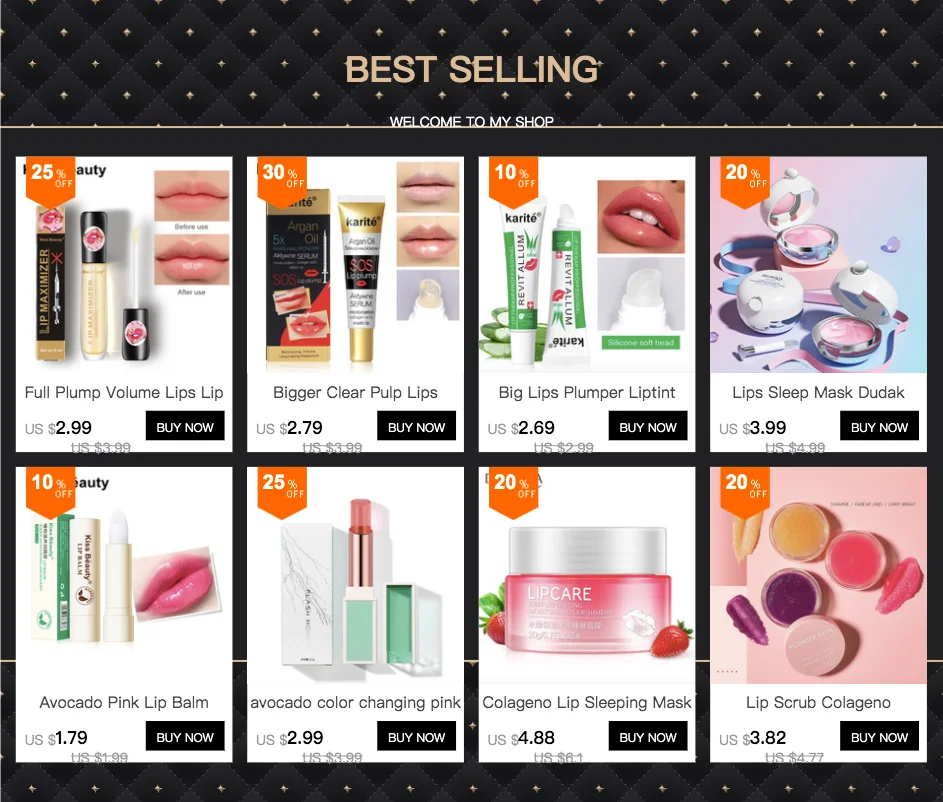Viewport: 943px width, 802px height.
Task: Click BUY NOW under Lips Sleep Mask Dudak
Action: (x=879, y=426)
